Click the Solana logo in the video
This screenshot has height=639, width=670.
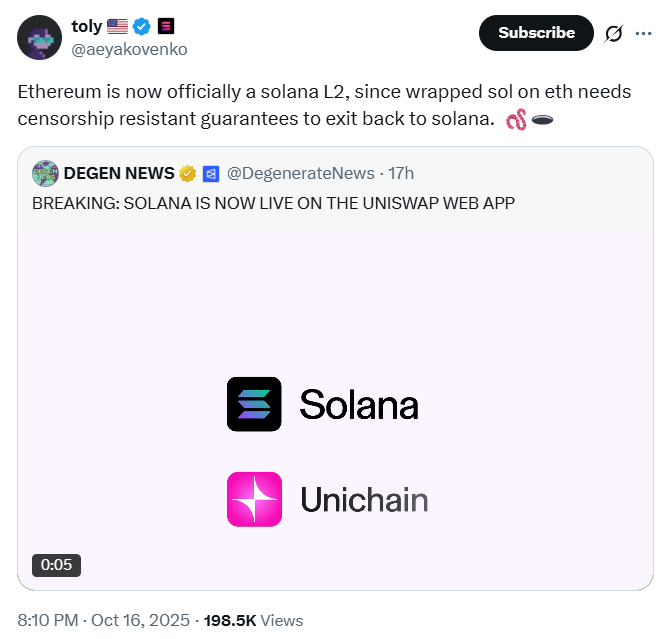coord(254,404)
